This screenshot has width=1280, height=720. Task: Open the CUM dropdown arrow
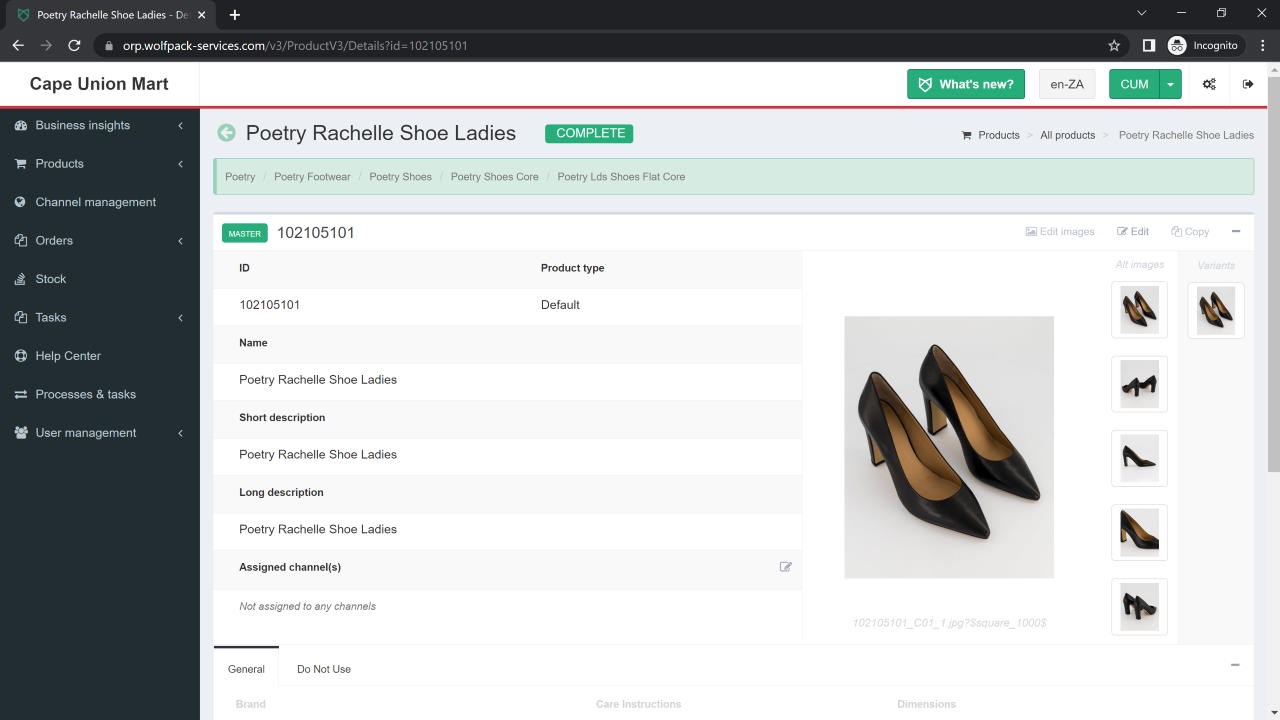[1170, 84]
